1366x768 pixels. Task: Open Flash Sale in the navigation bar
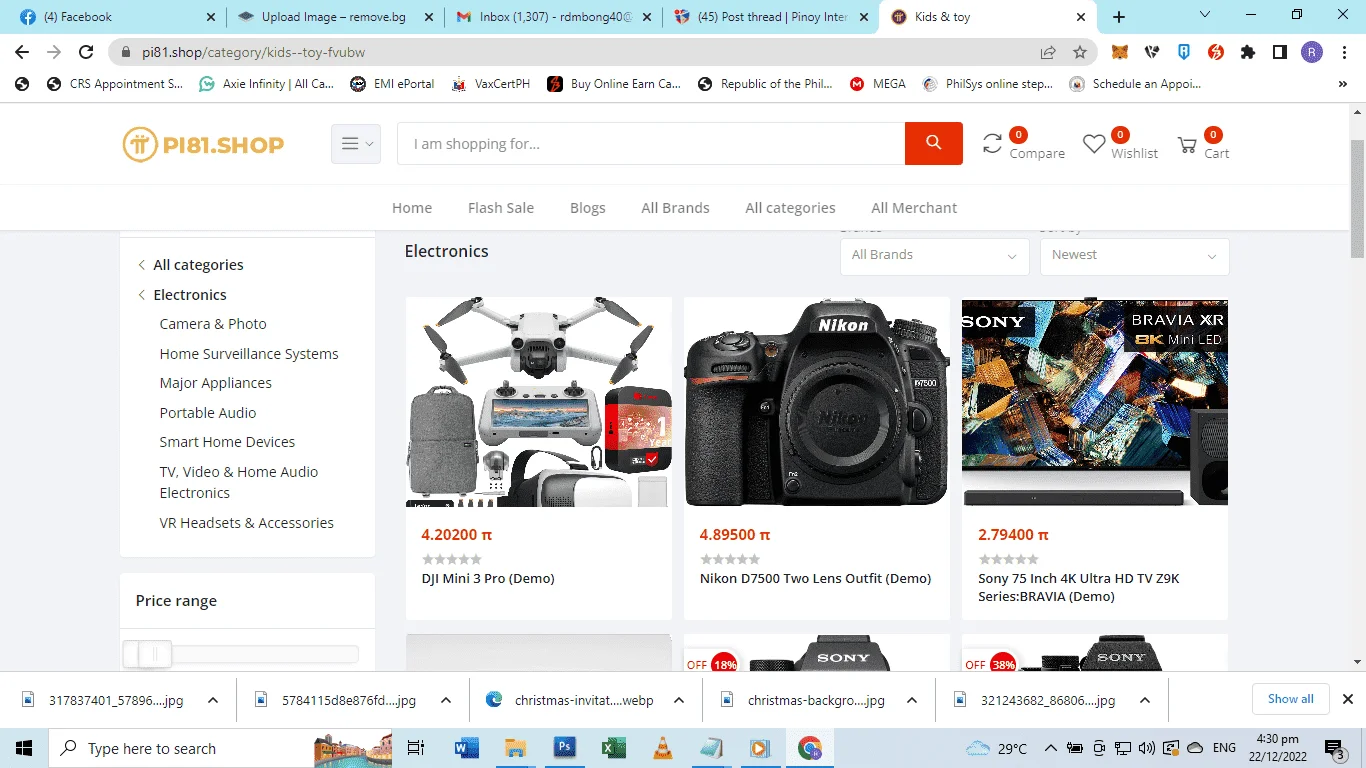pos(501,208)
